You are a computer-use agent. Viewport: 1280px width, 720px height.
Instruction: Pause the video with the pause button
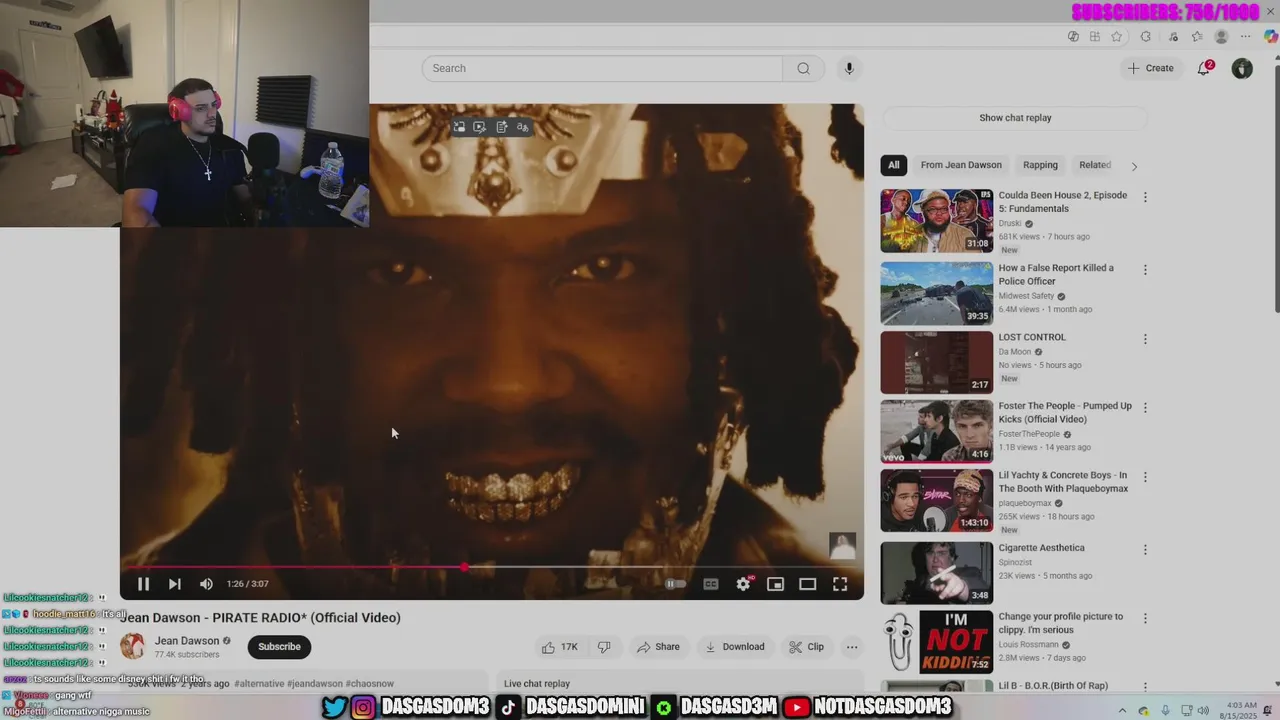point(143,584)
